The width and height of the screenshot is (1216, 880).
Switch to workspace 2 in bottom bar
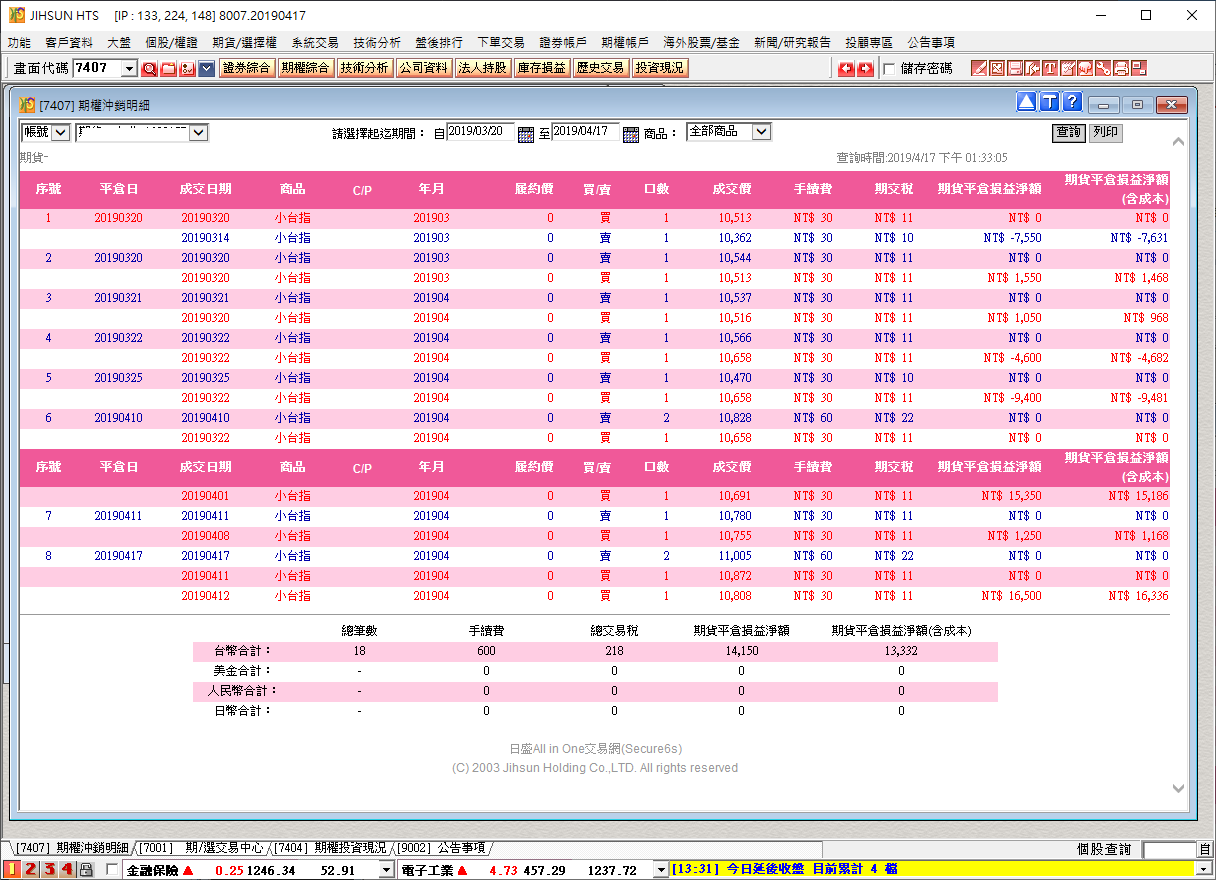point(30,870)
